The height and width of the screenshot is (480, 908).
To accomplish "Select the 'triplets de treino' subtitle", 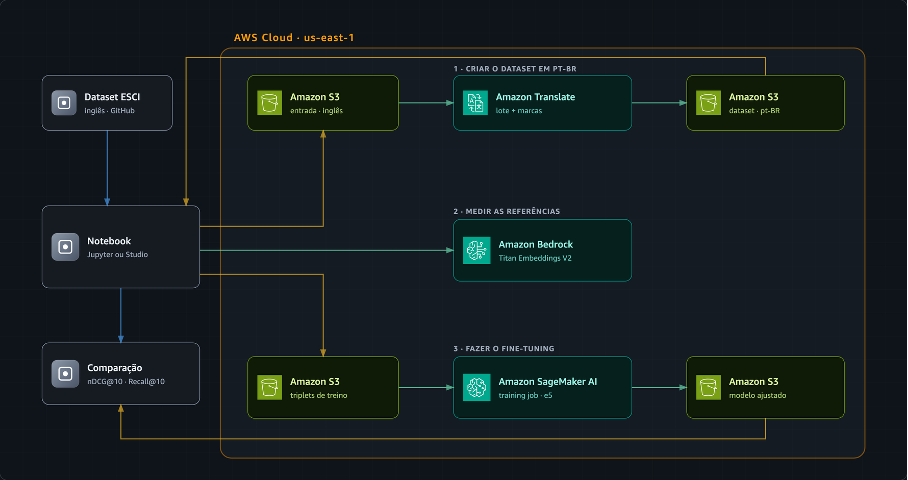I will 318,395.
